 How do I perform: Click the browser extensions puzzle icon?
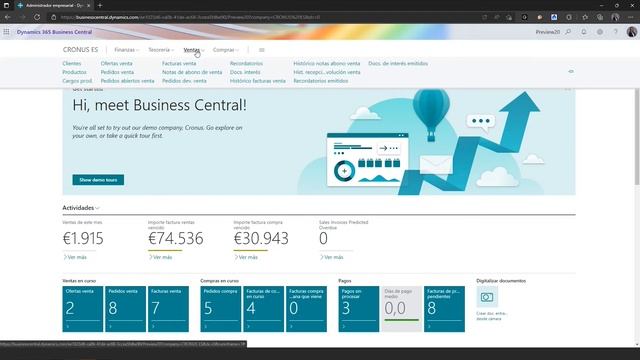tap(569, 17)
